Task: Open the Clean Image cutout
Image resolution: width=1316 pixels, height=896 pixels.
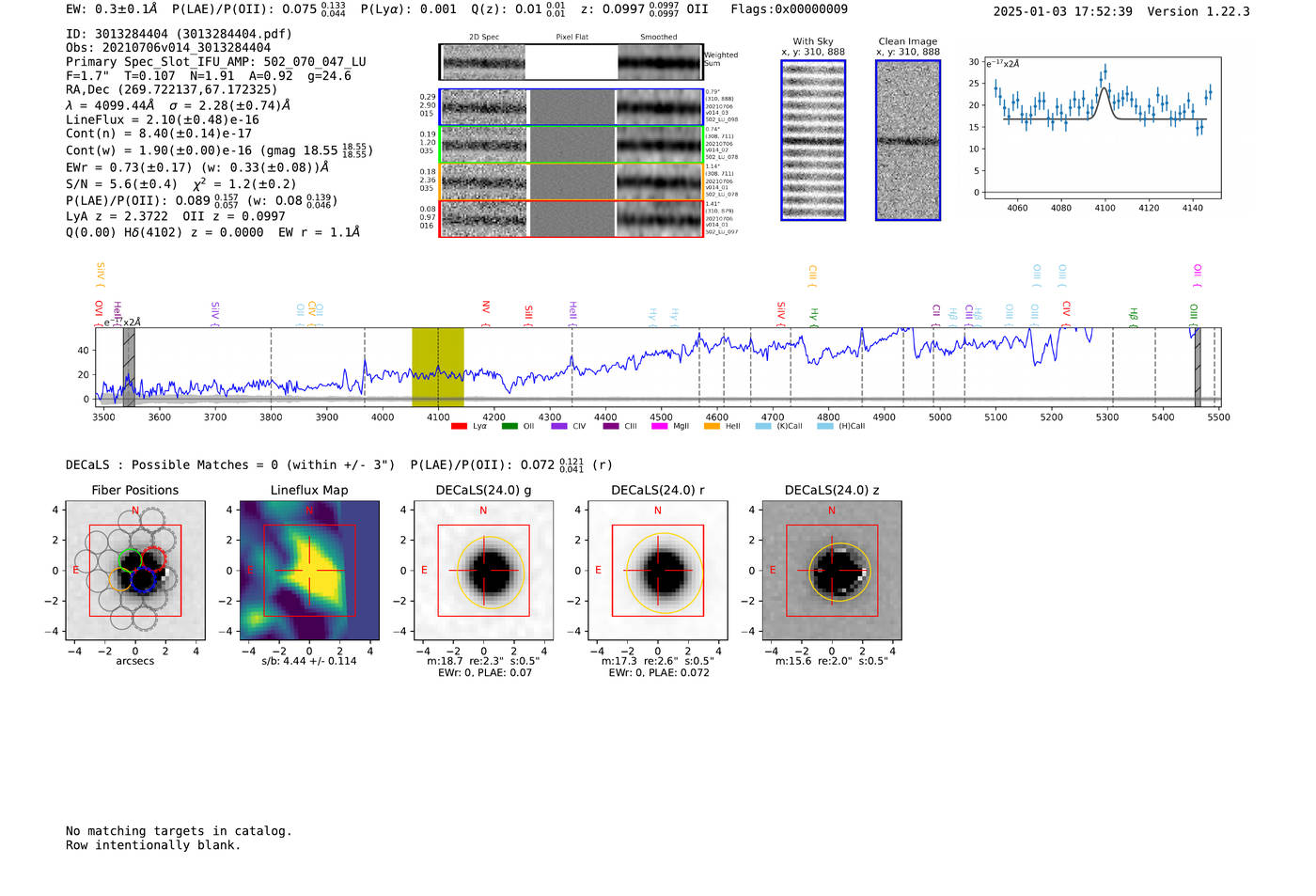Action: [x=908, y=140]
